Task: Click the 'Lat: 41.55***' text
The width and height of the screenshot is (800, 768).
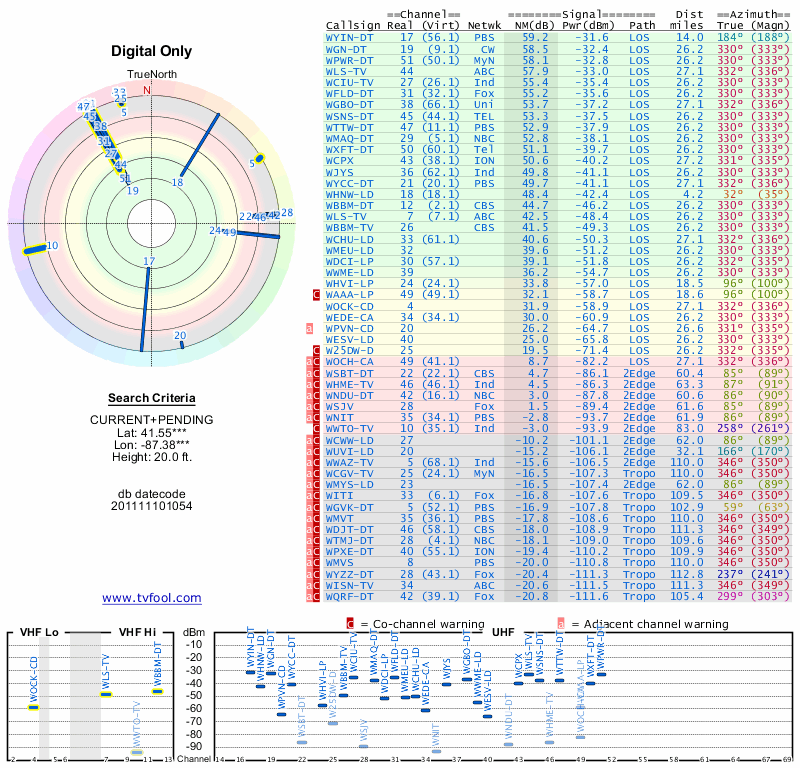Action: pos(152,433)
